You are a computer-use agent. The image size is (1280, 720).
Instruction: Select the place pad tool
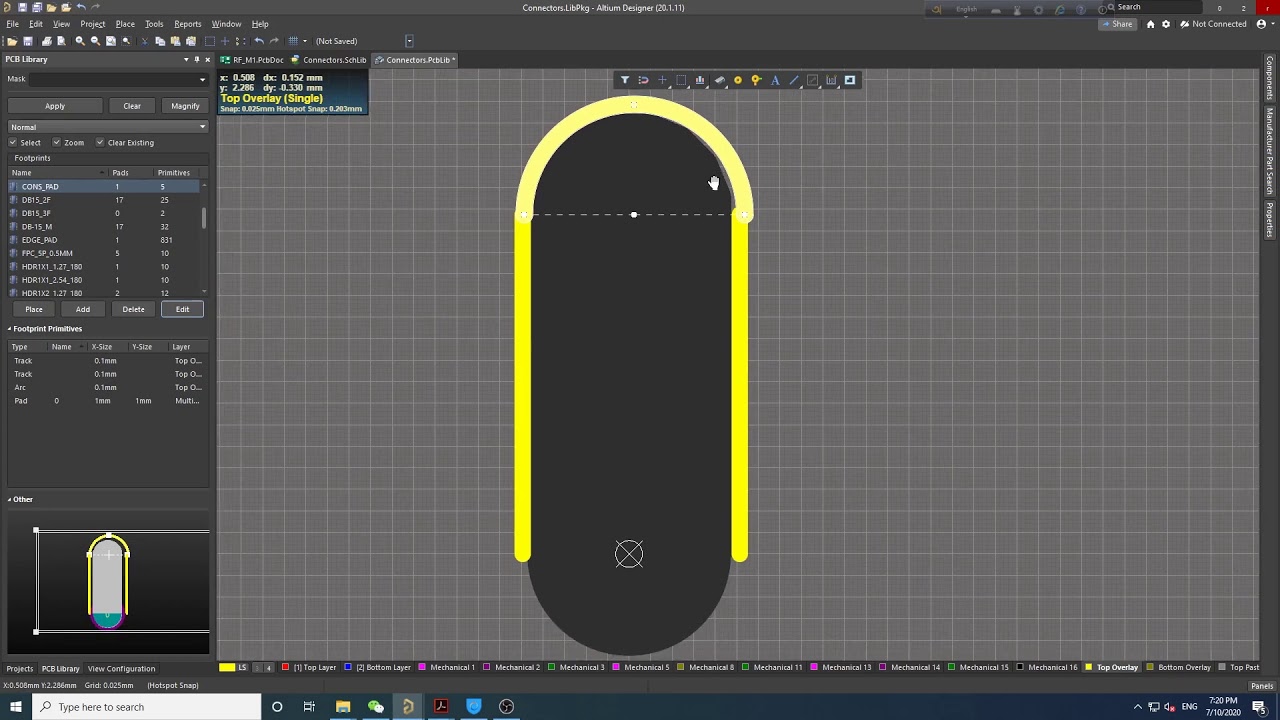click(x=738, y=80)
